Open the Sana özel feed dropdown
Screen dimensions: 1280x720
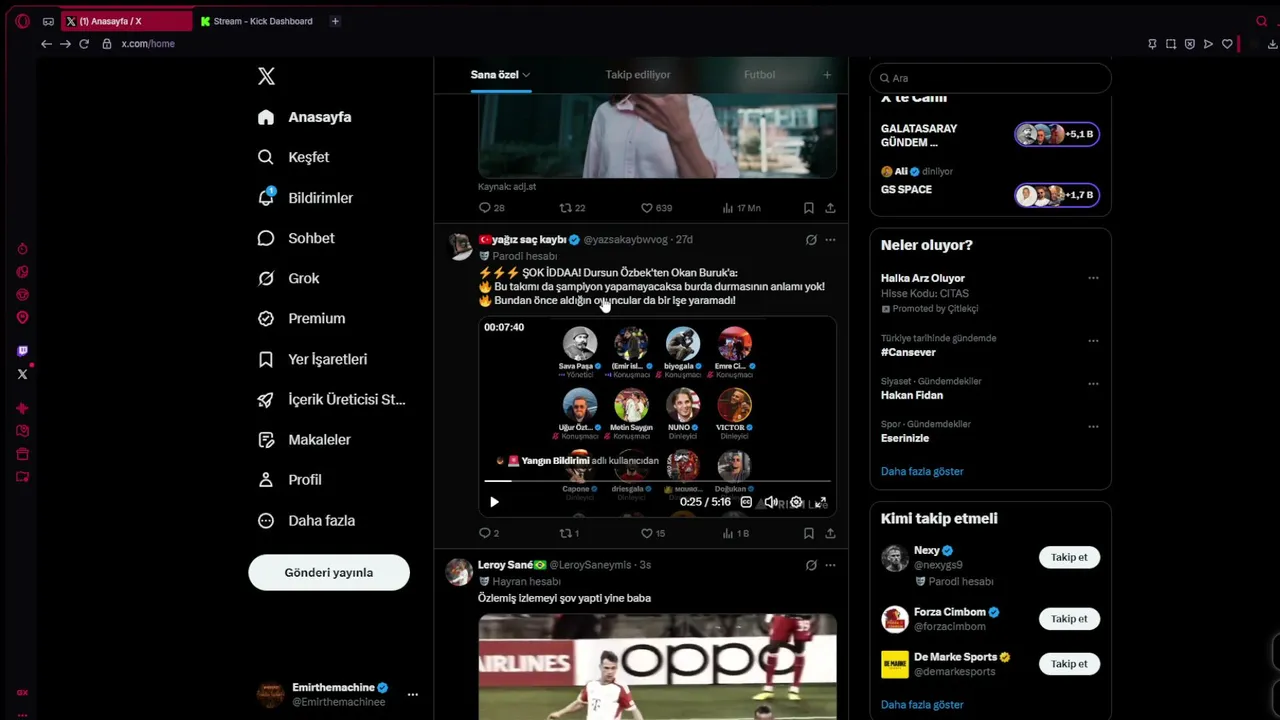tap(501, 75)
